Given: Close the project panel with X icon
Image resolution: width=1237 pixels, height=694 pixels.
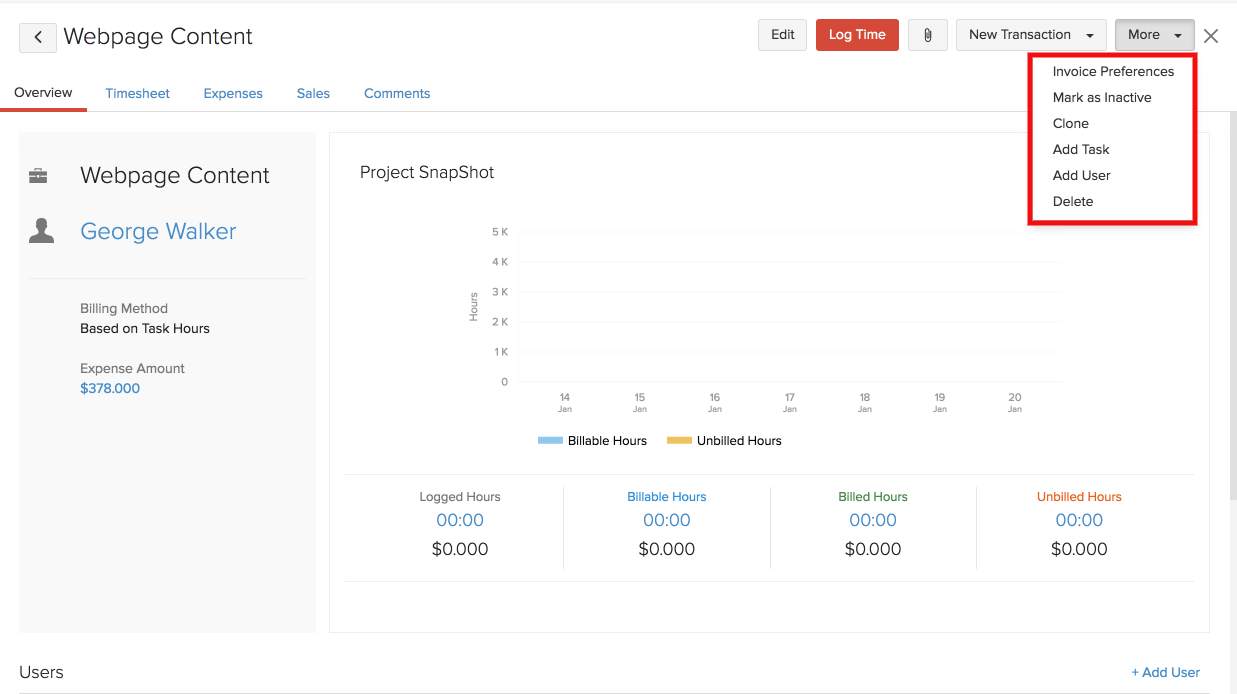Looking at the screenshot, I should click(x=1211, y=36).
